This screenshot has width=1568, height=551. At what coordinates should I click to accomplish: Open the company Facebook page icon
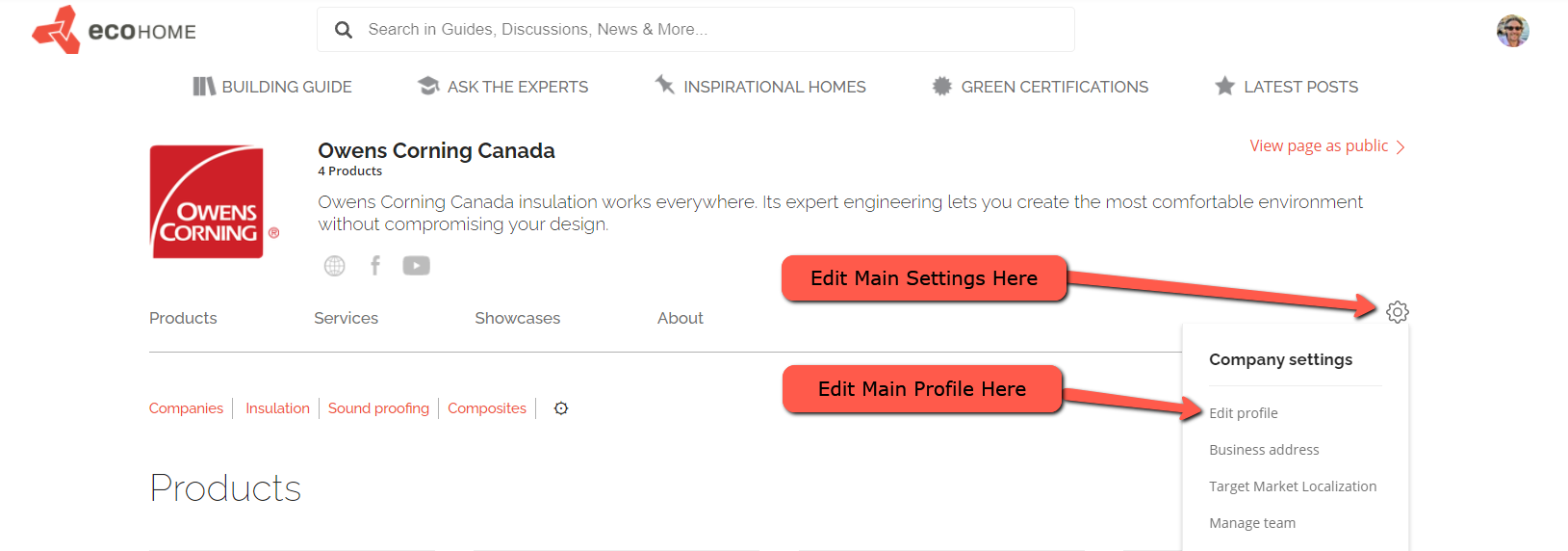point(375,265)
